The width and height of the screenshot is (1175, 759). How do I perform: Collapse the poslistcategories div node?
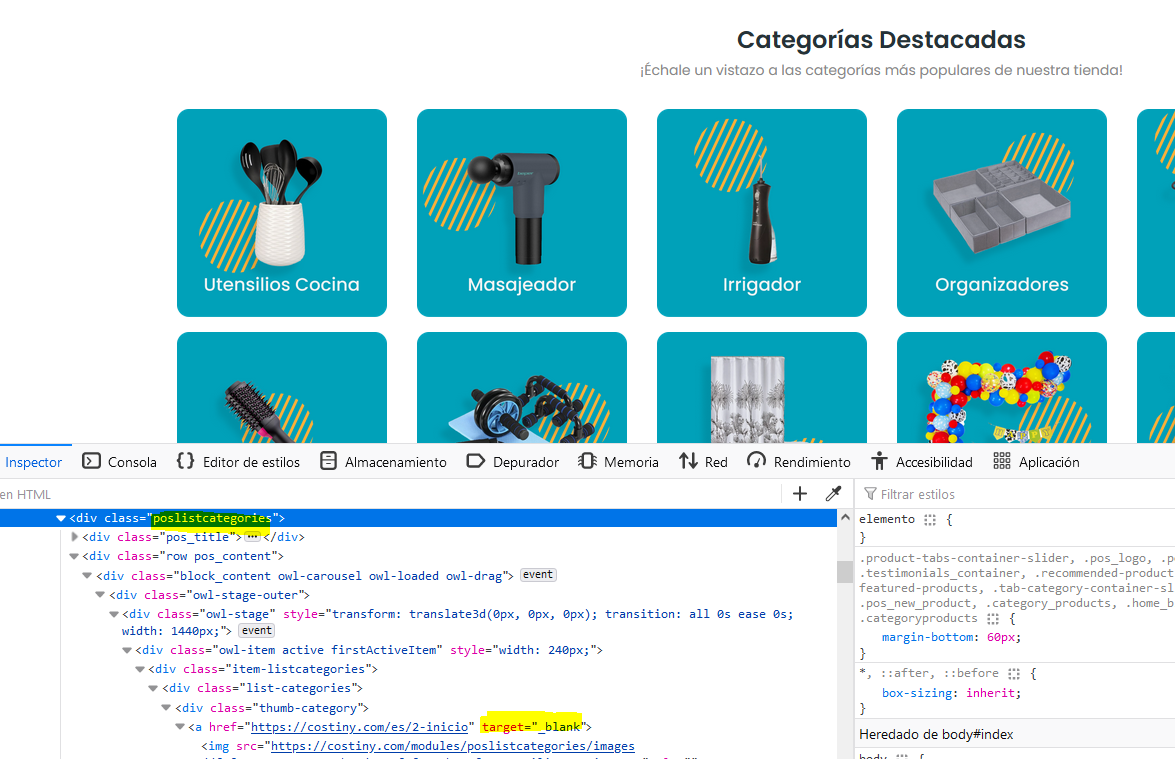61,519
